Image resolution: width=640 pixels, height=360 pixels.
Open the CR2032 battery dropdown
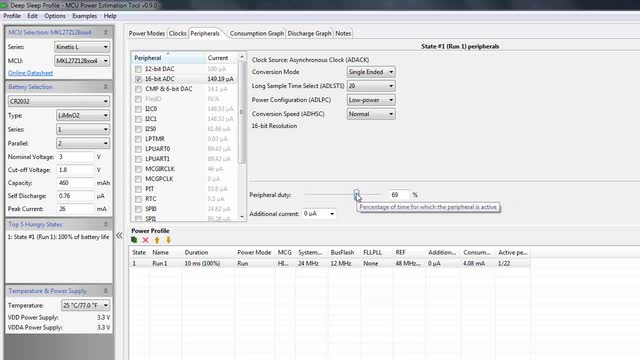(59, 101)
